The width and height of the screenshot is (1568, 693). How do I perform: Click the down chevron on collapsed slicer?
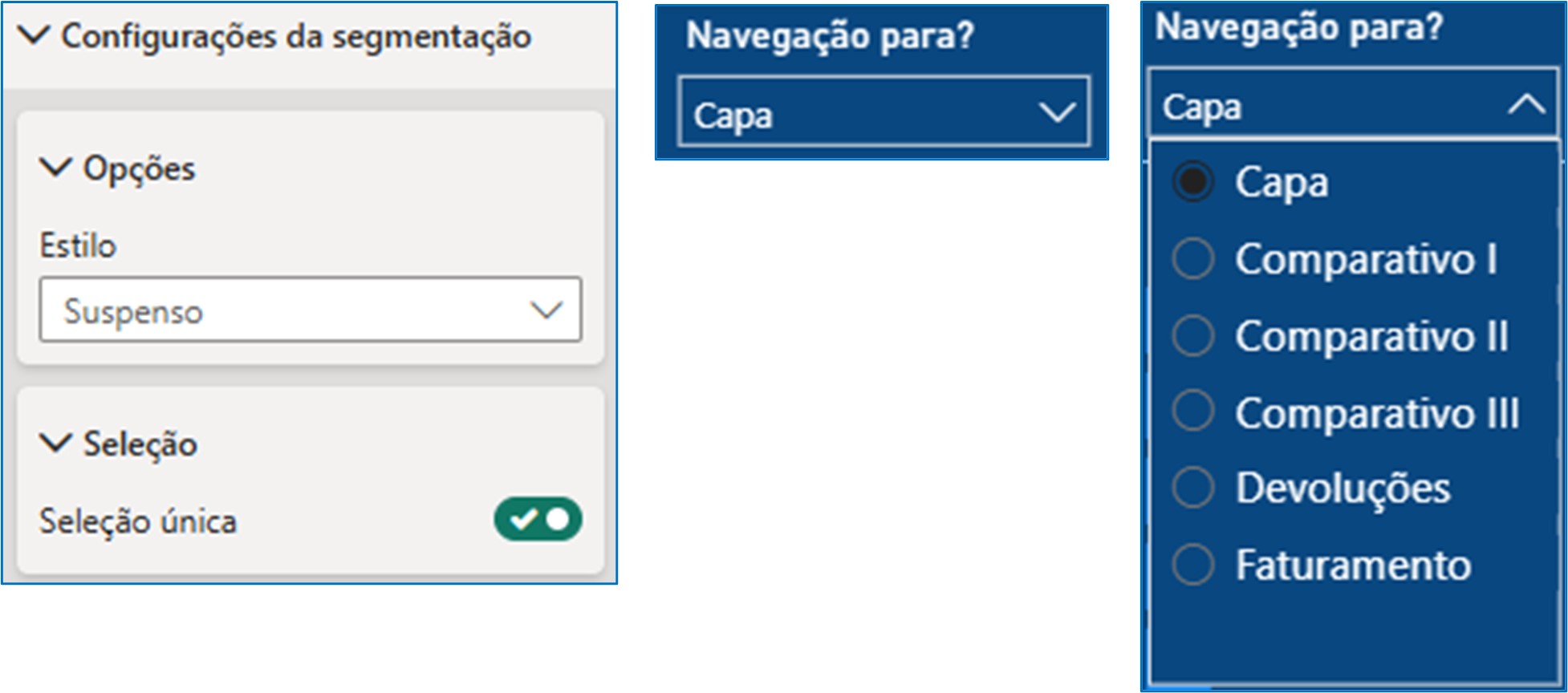(1057, 112)
